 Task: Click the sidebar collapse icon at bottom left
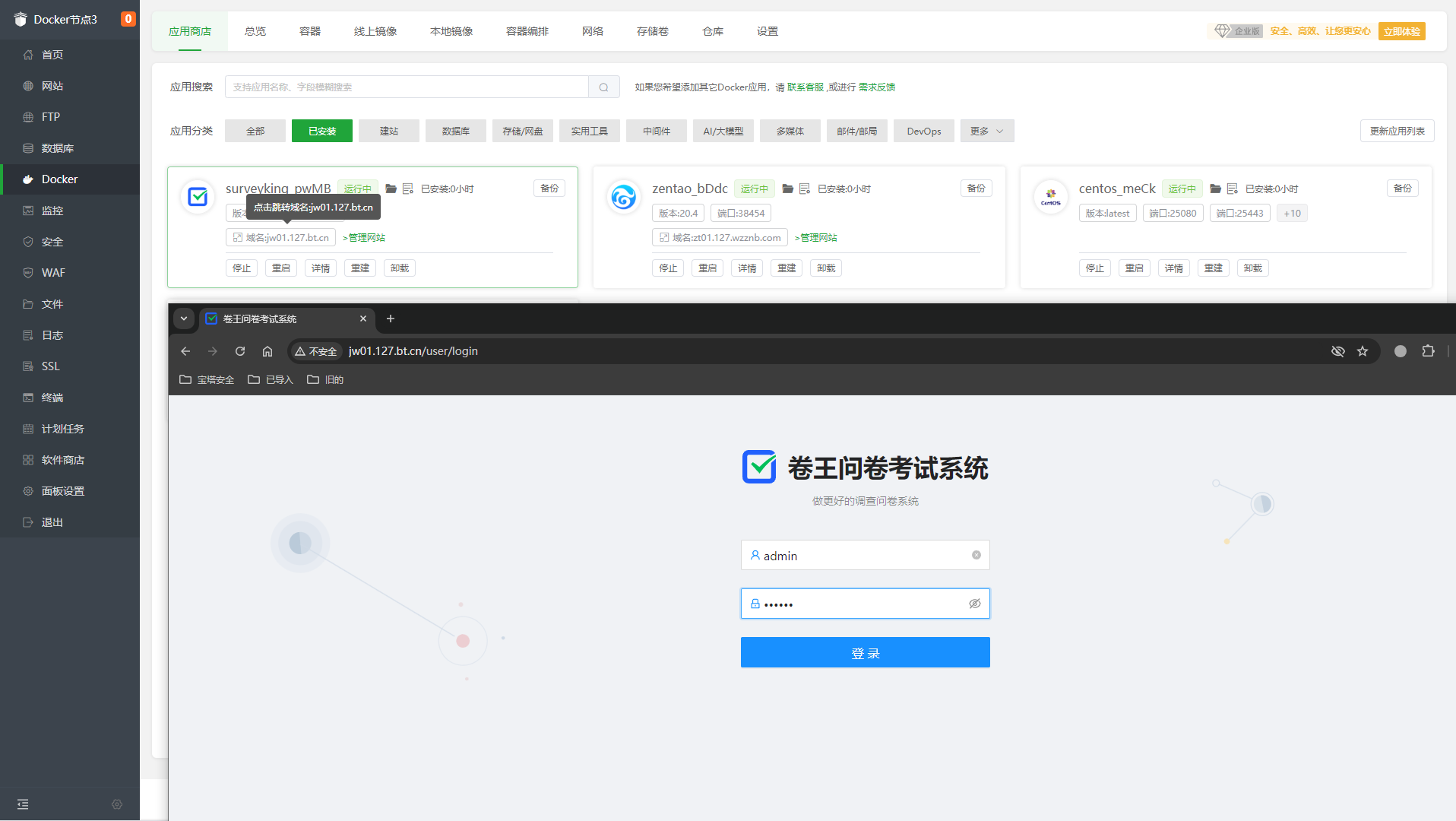23,804
